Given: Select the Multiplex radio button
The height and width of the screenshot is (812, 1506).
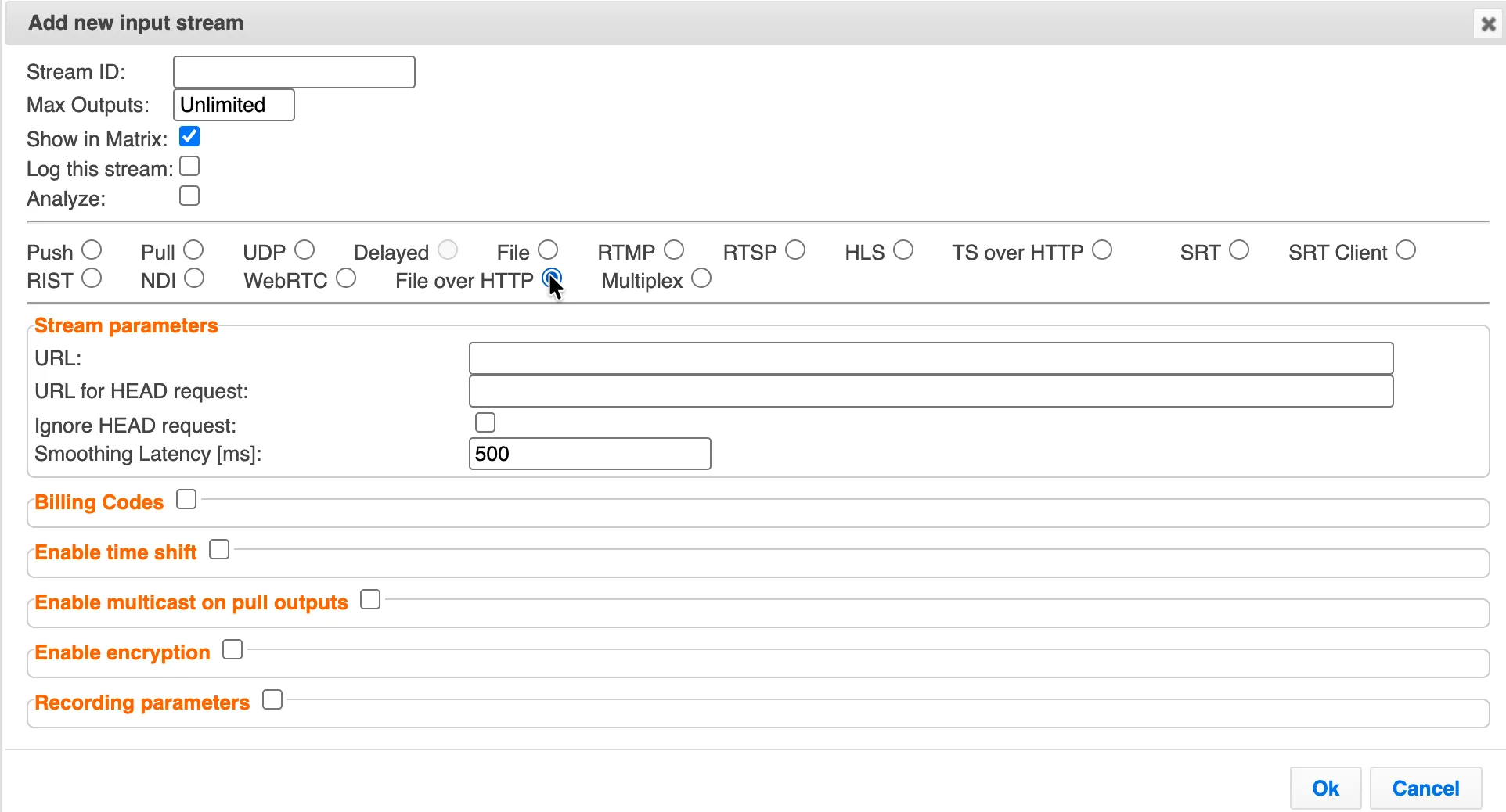Looking at the screenshot, I should (701, 278).
